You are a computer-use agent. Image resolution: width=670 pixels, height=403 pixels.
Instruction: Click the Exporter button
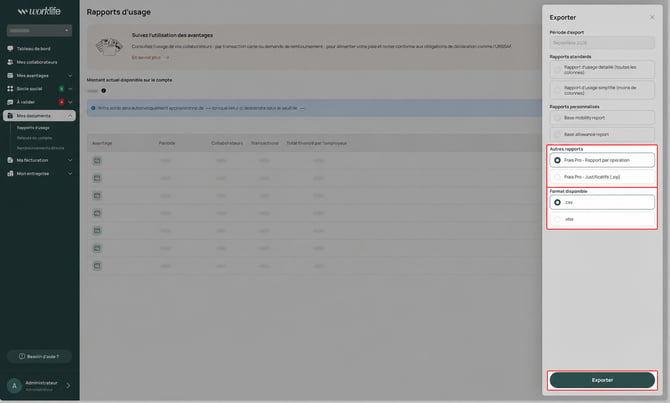click(x=602, y=380)
